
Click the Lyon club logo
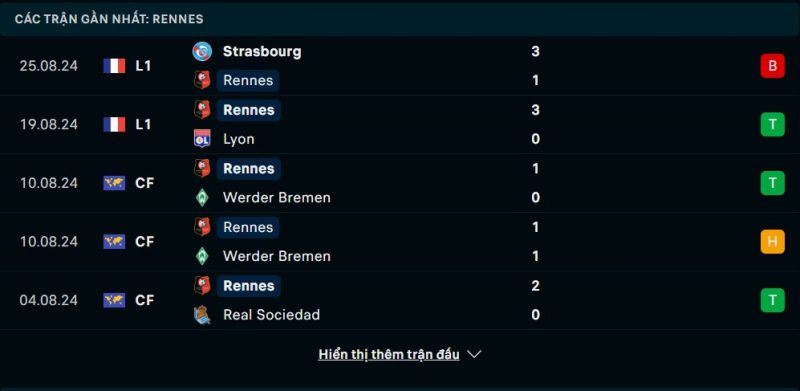(202, 139)
